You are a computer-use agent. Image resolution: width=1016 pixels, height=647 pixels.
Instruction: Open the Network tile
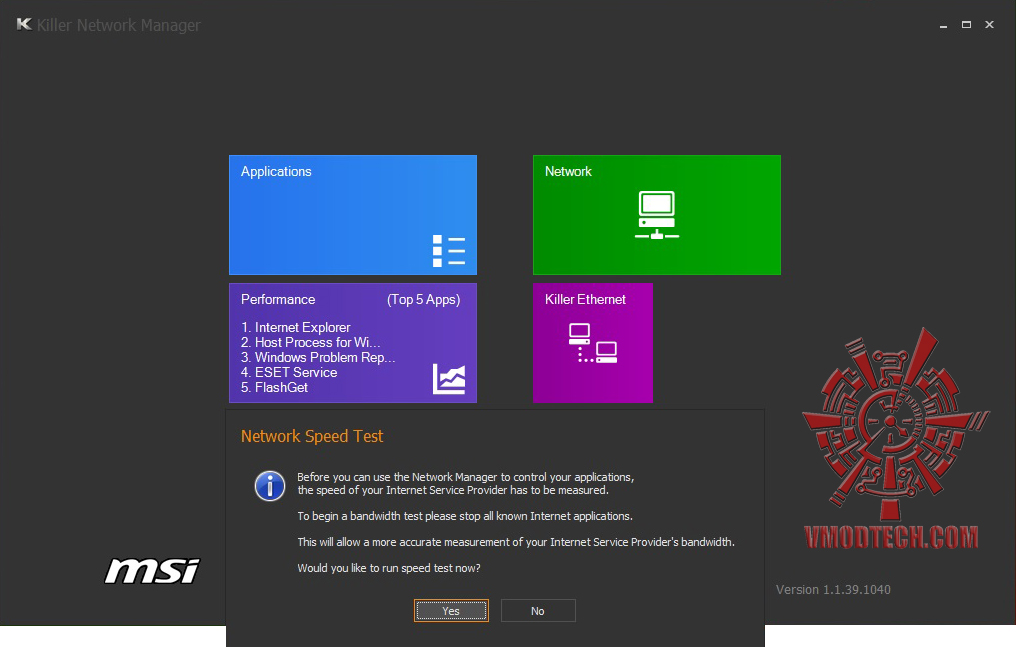[656, 214]
